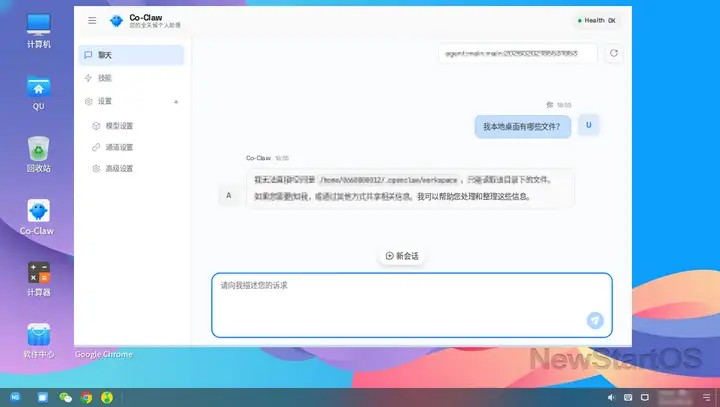
Task: Click the Health OK status badge
Action: tap(598, 20)
